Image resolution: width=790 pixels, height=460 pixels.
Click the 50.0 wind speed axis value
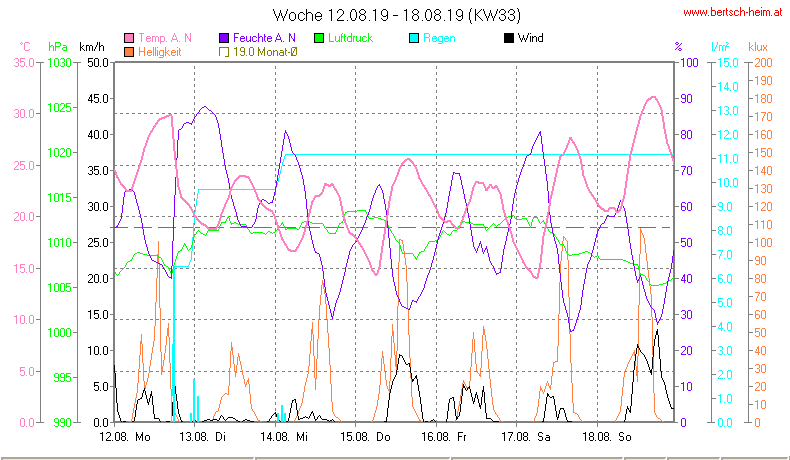(98, 63)
